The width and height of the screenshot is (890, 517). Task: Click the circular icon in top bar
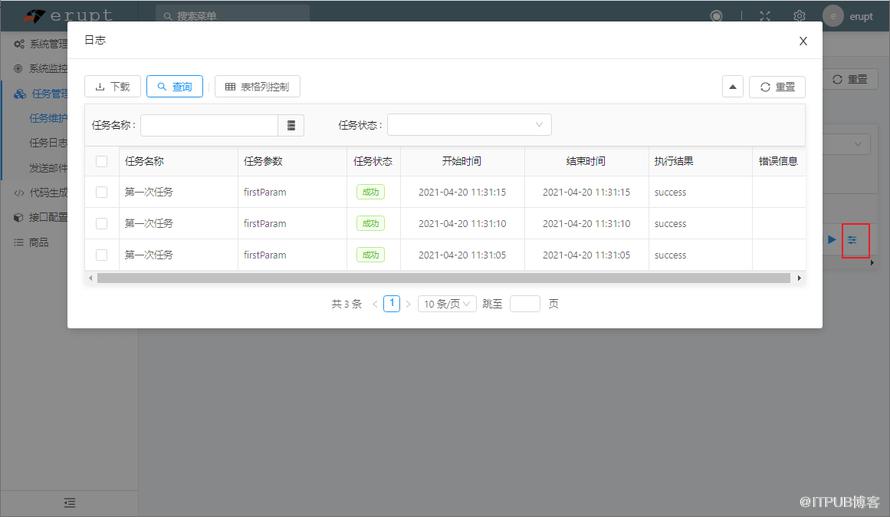716,16
